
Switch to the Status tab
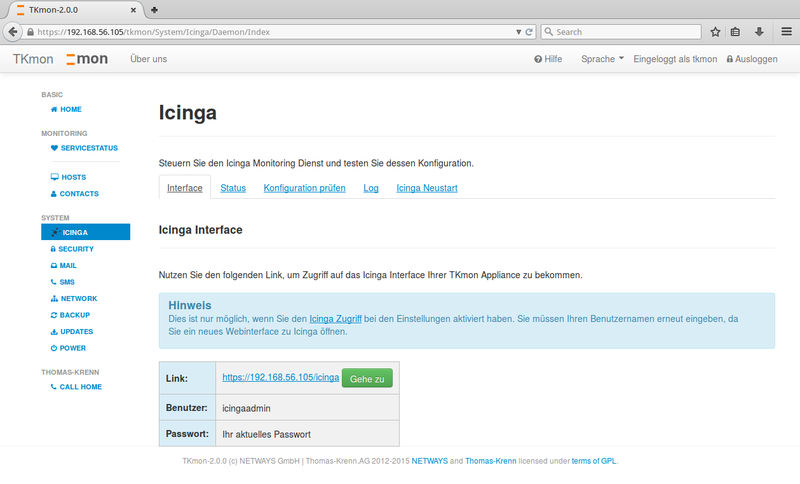(233, 188)
